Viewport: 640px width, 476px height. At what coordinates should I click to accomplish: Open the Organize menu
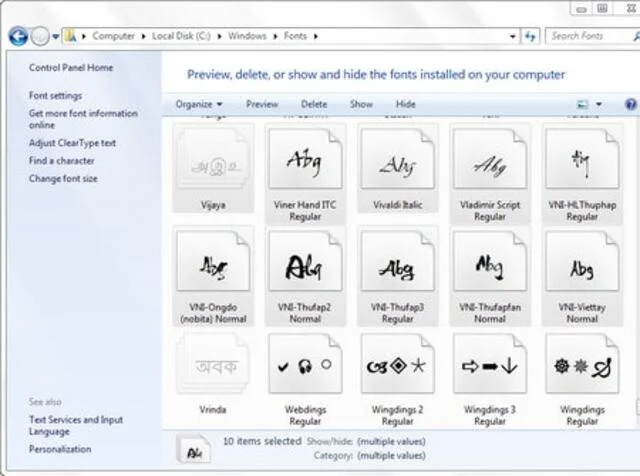199,104
